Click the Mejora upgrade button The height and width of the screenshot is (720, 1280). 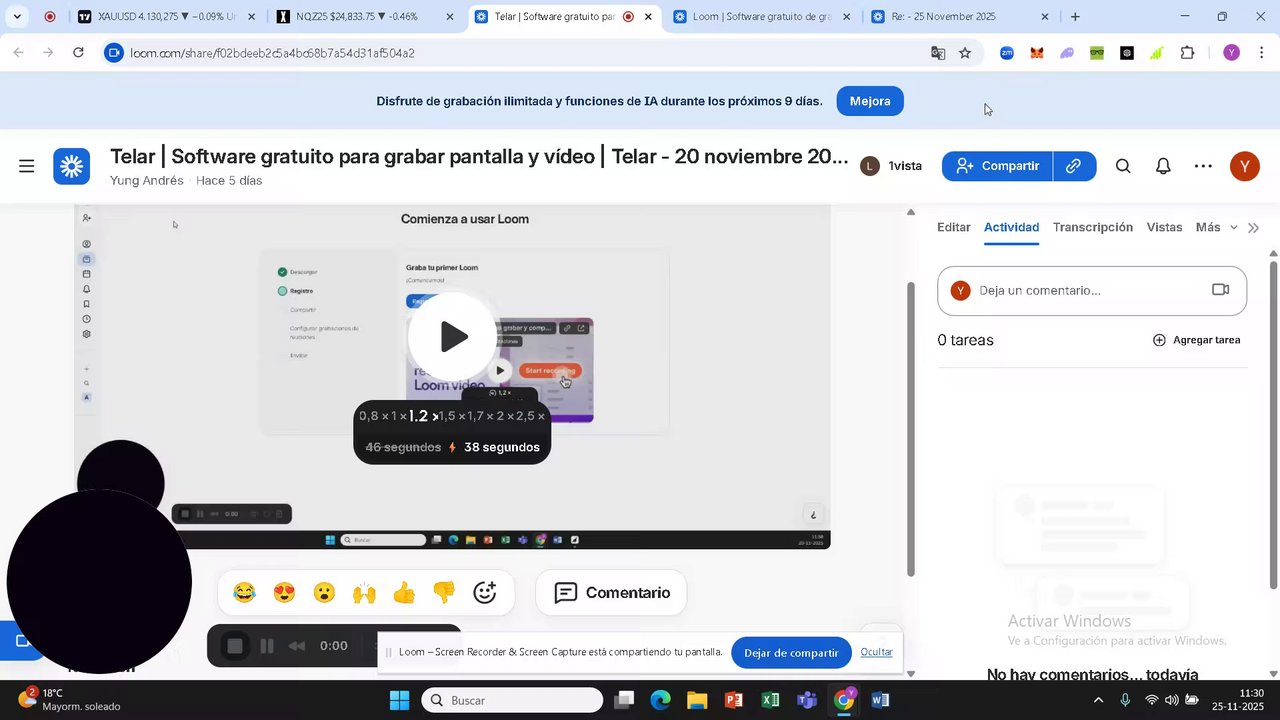tap(870, 101)
